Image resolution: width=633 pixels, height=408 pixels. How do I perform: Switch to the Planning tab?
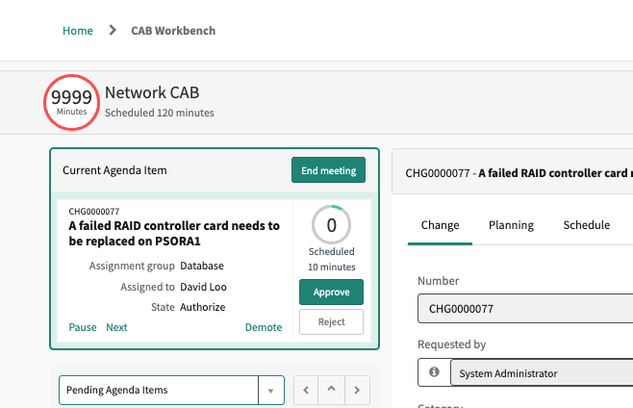point(510,225)
